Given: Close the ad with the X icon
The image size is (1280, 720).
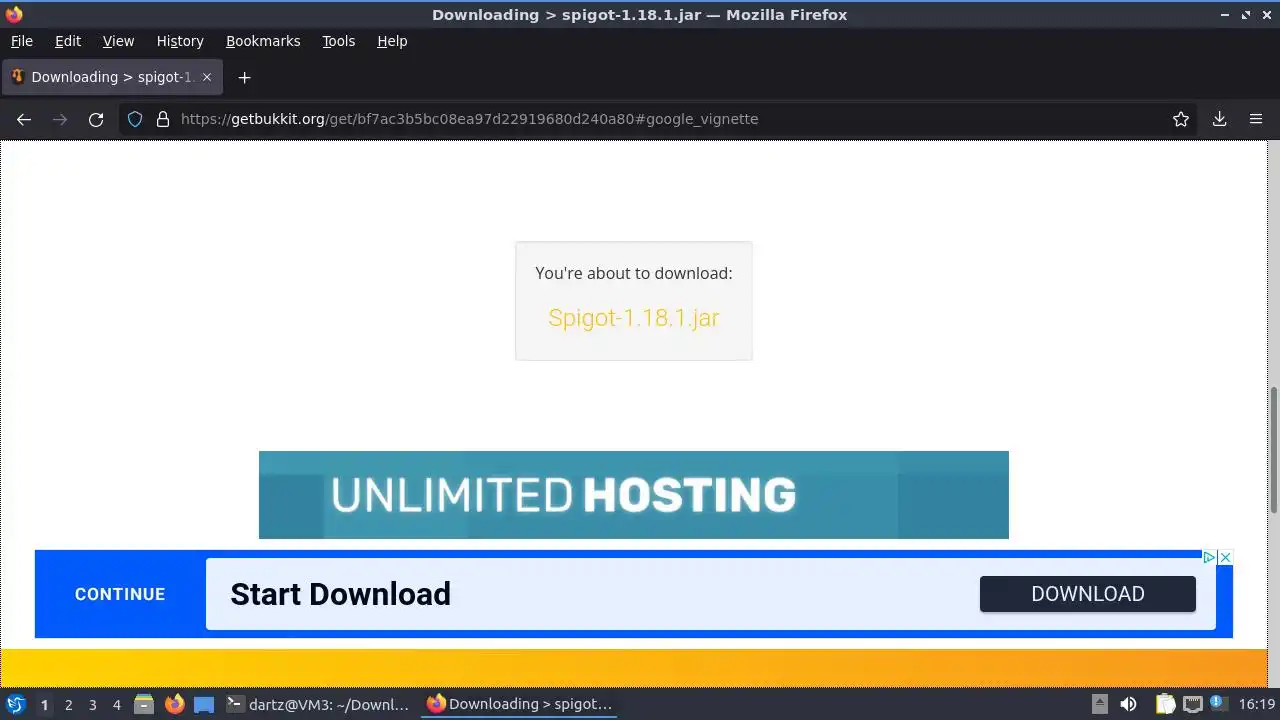Looking at the screenshot, I should click(1225, 557).
